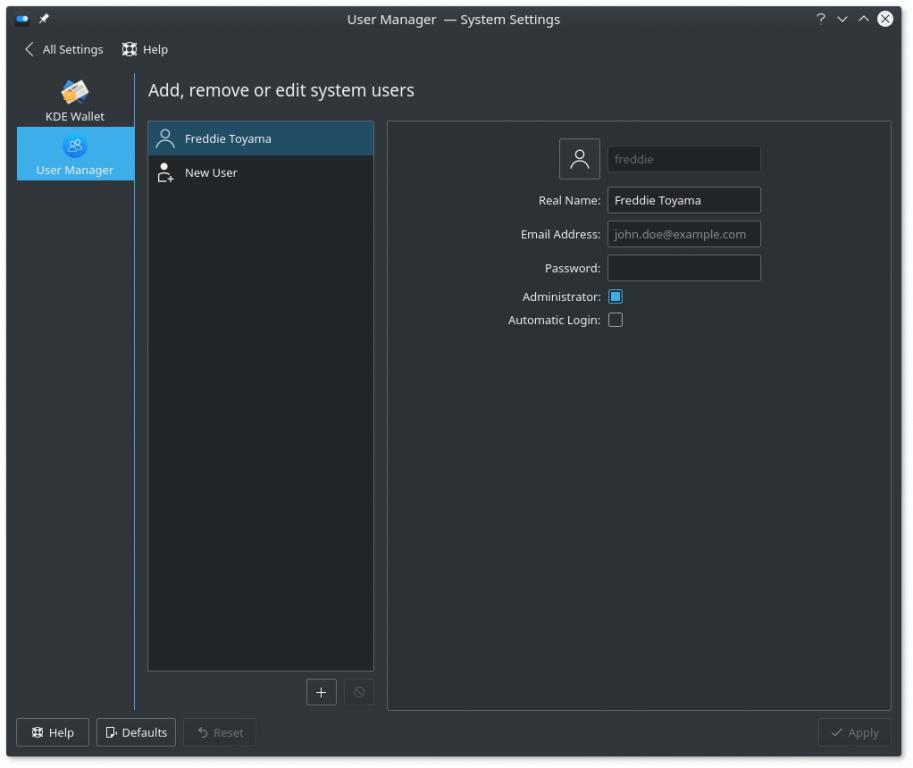Focus the Email Address field
The width and height of the screenshot is (913, 768).
pos(684,234)
